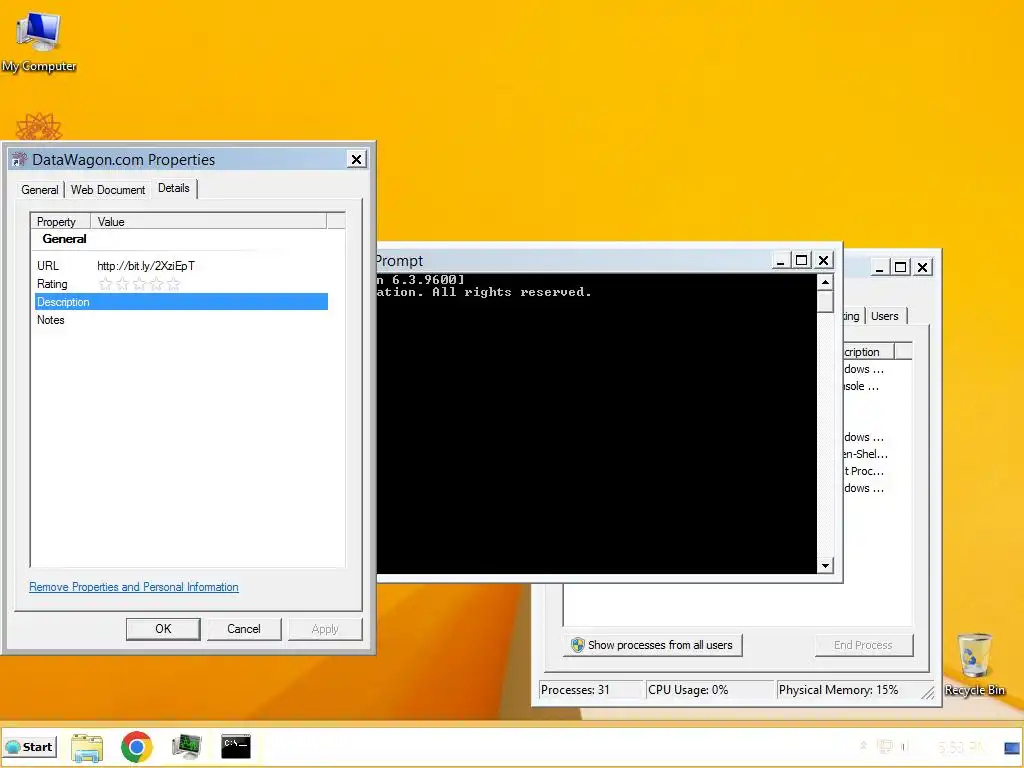Maximize the Task Manager window
The height and width of the screenshot is (768, 1024).
[901, 267]
